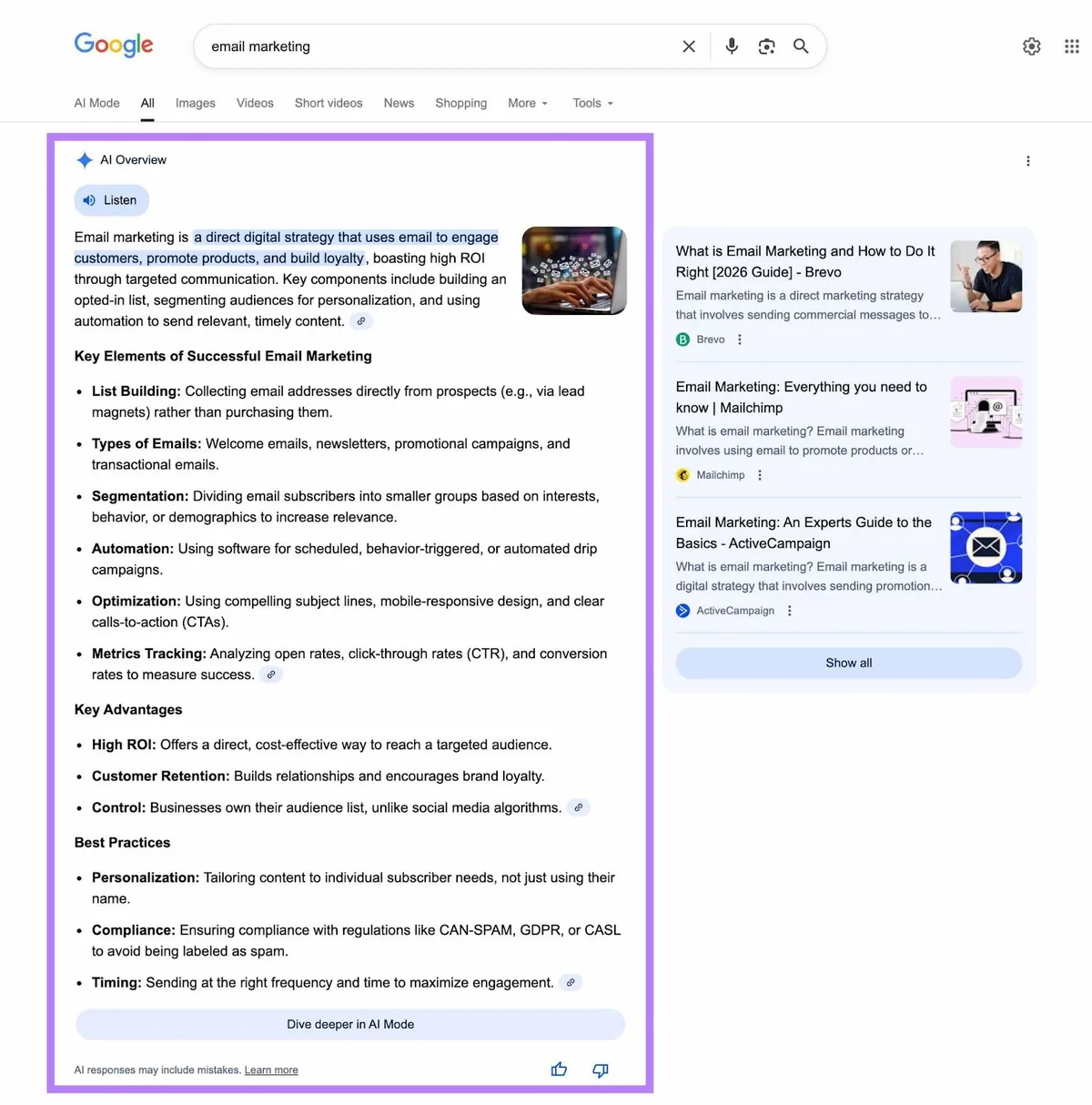Click the Brevo favicon
The width and height of the screenshot is (1092, 1105).
tap(683, 340)
